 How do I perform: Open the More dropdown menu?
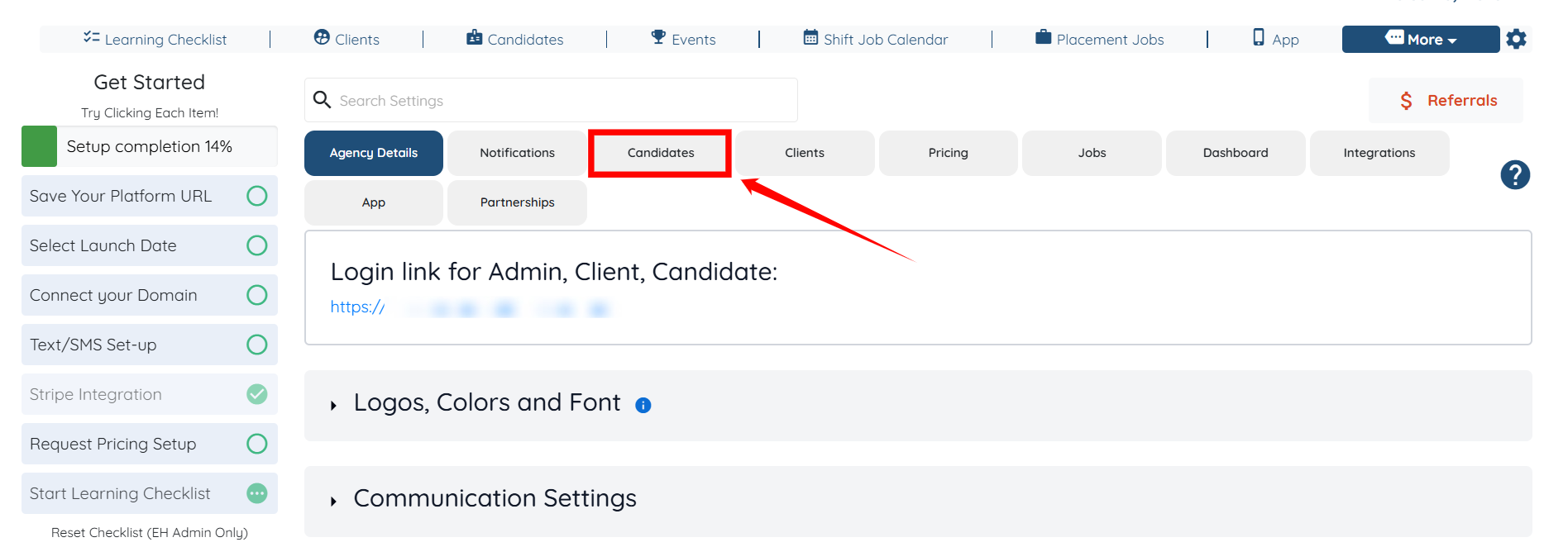coord(1421,39)
